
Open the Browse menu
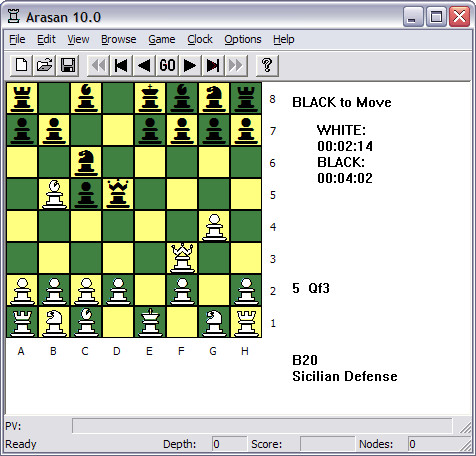(x=119, y=39)
